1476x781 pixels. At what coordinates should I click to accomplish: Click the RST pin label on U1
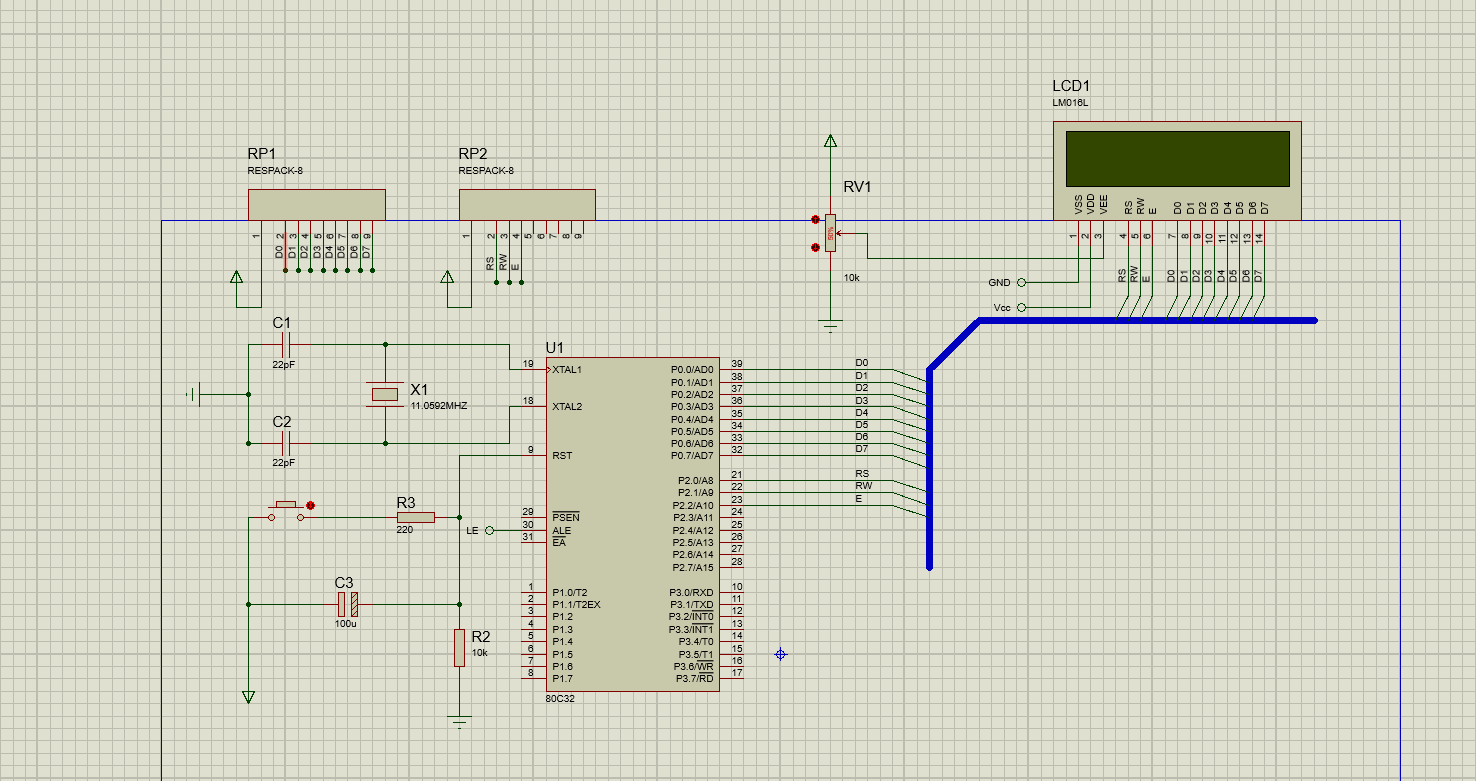pyautogui.click(x=561, y=456)
